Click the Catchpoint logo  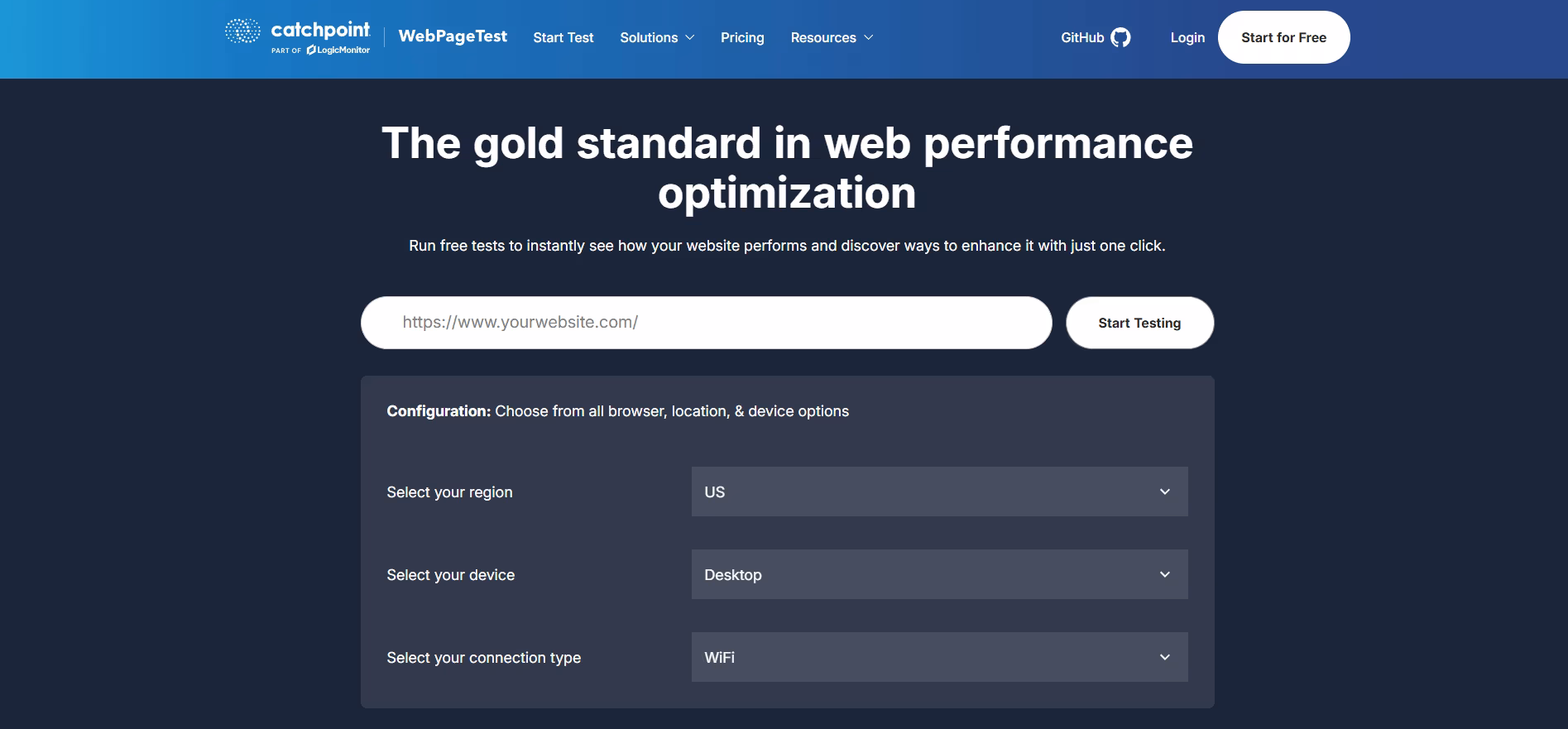coord(298,37)
